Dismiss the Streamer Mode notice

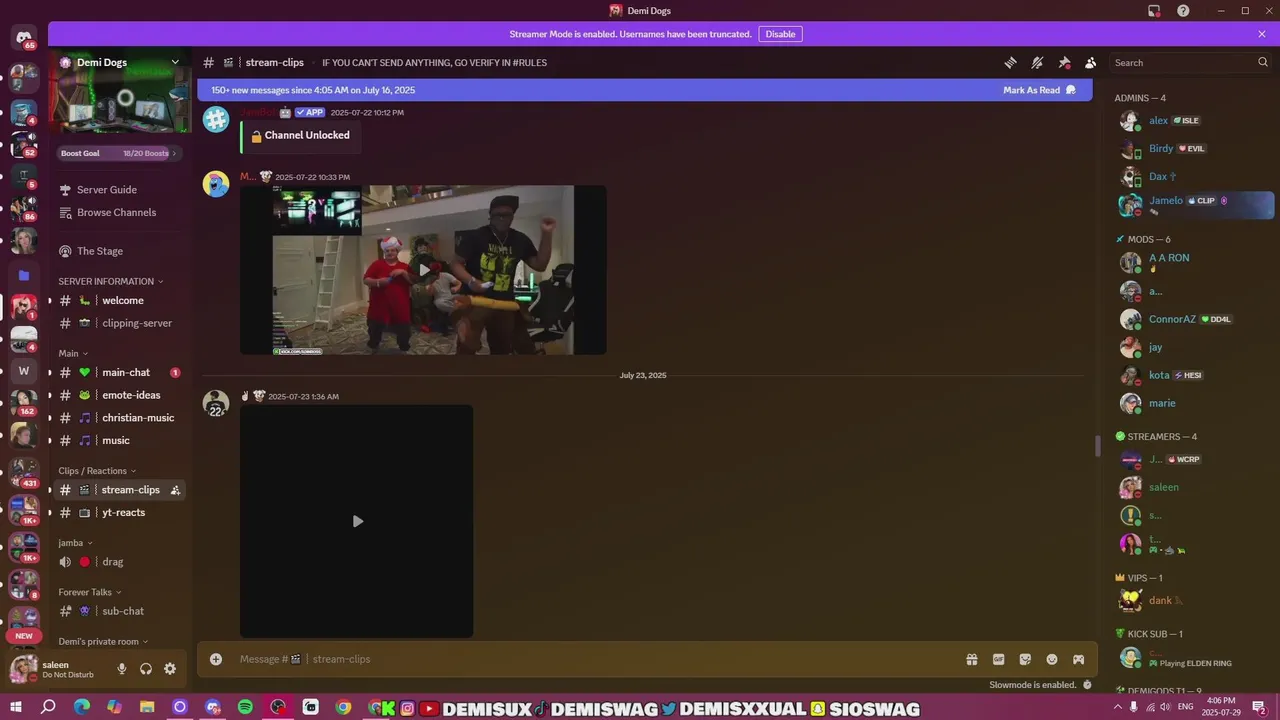pyautogui.click(x=1262, y=34)
